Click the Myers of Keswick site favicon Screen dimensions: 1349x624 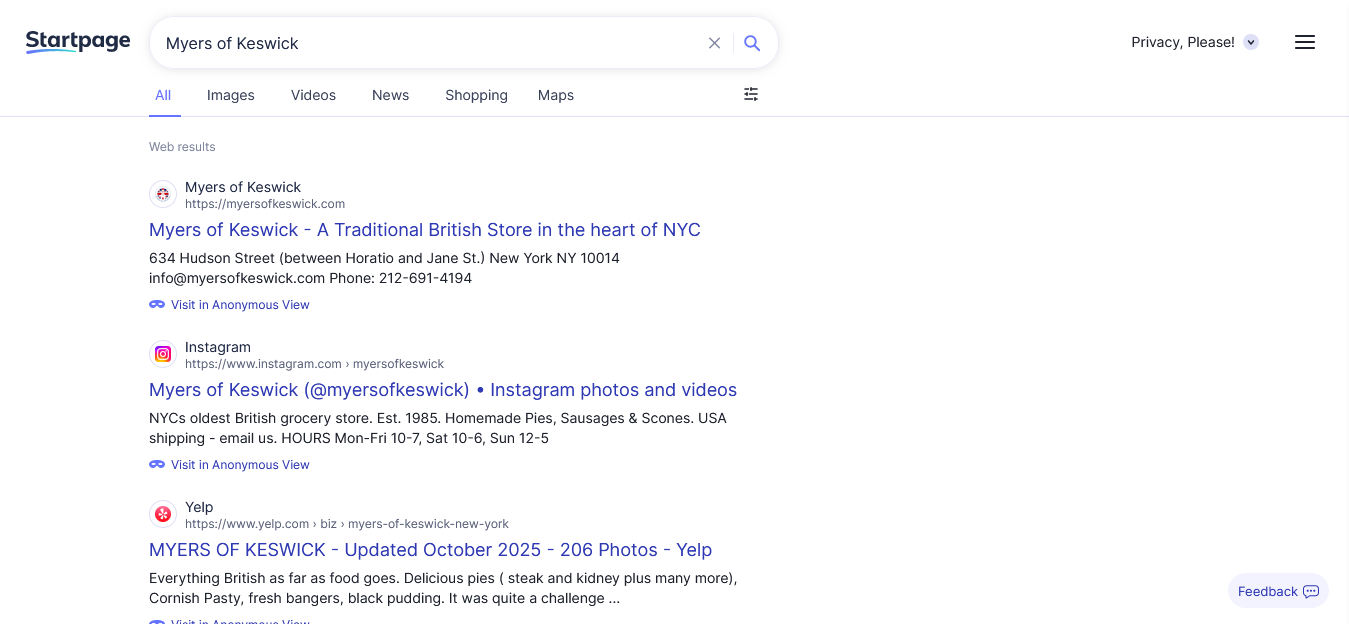pos(163,194)
